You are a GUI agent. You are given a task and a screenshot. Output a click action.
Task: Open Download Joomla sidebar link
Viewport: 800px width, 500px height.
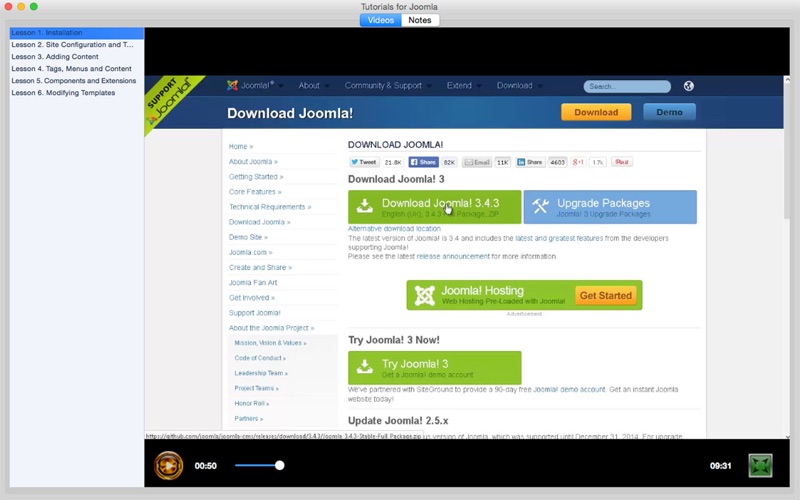tap(259, 222)
